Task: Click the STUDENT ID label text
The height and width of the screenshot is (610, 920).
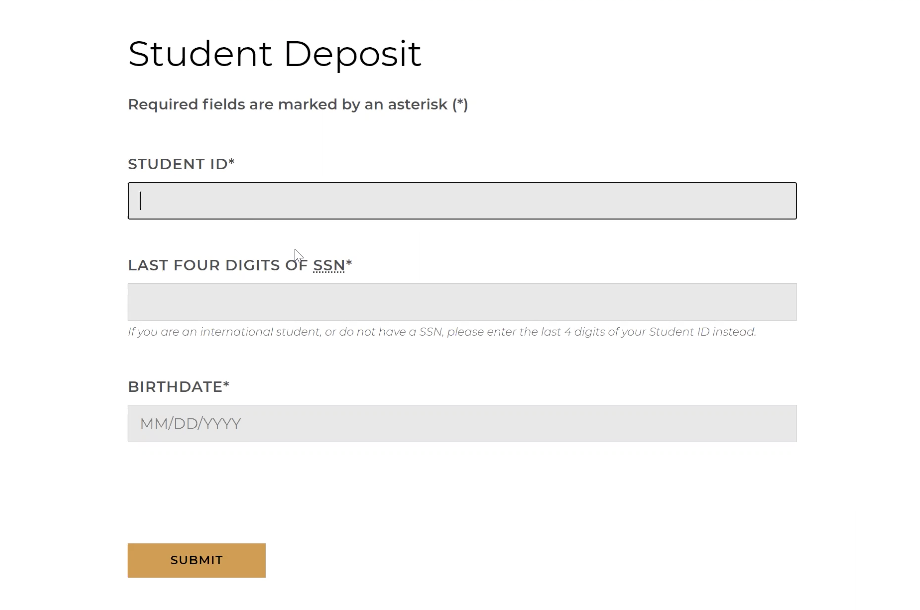Action: pos(177,164)
